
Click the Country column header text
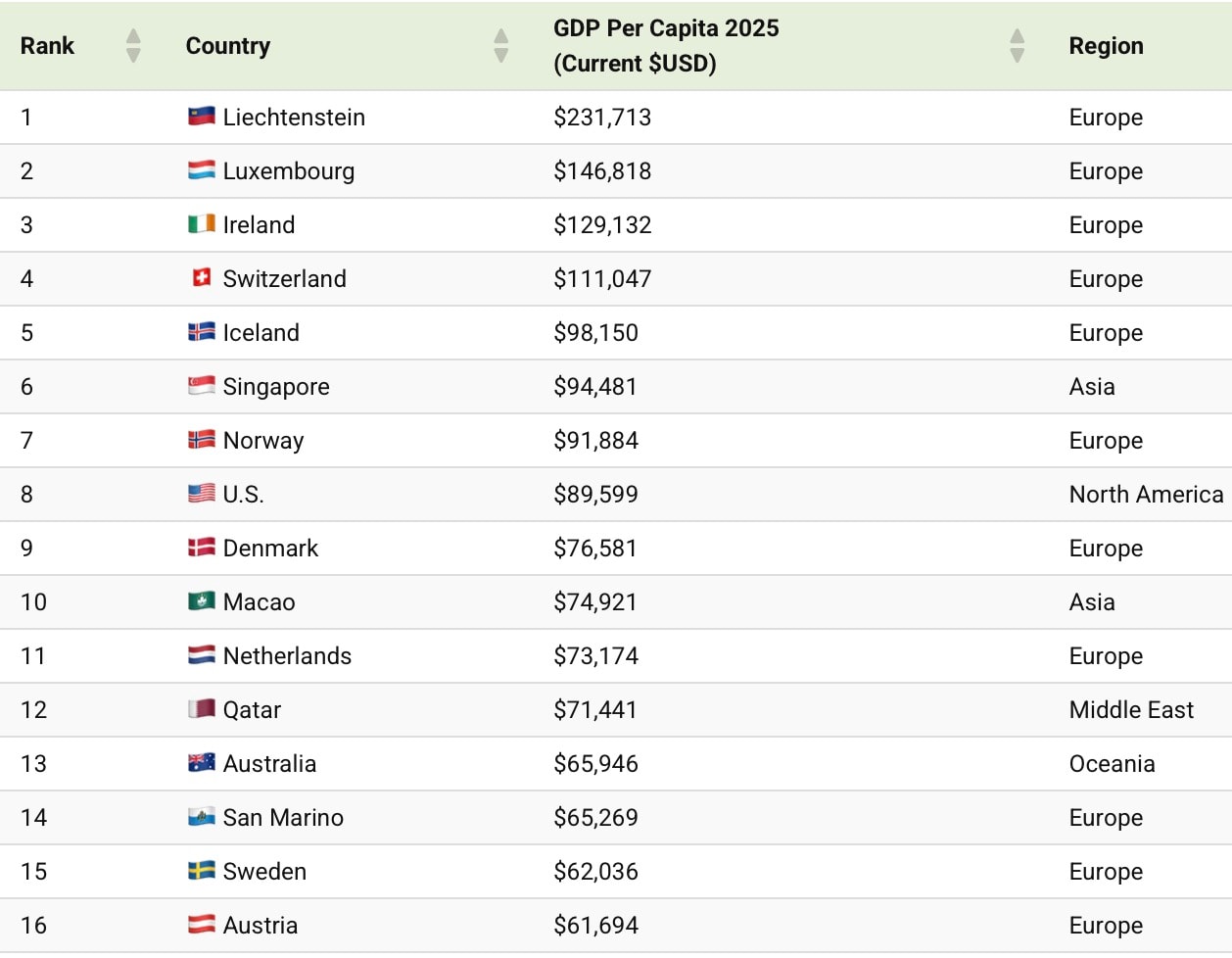[x=227, y=46]
